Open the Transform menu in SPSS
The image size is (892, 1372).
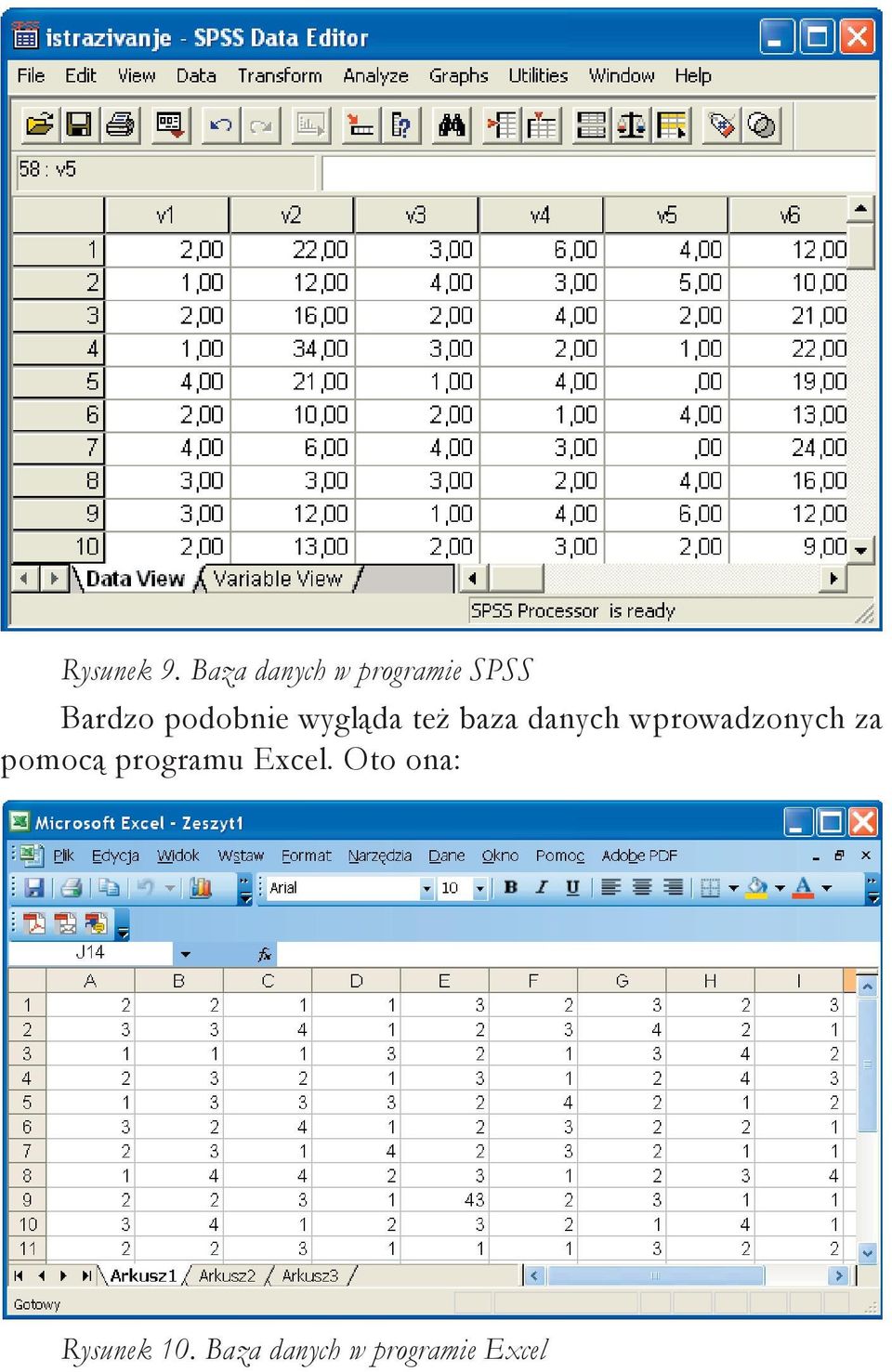point(280,76)
